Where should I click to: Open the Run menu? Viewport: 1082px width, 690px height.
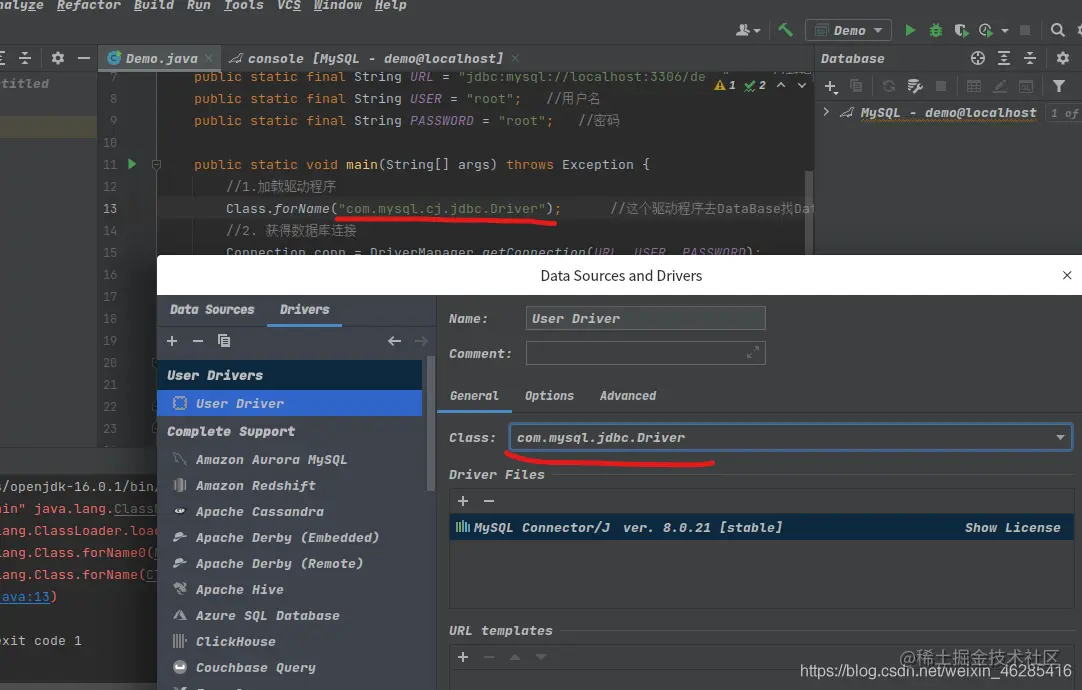point(199,6)
